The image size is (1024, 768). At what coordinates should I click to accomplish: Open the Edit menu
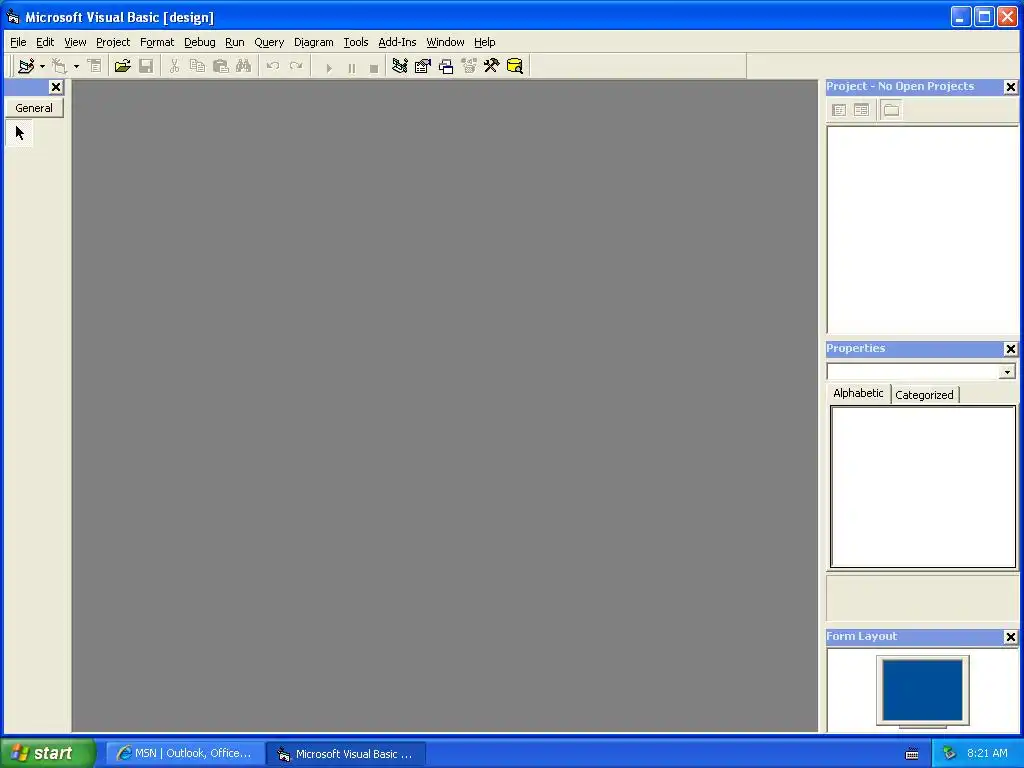tap(45, 42)
